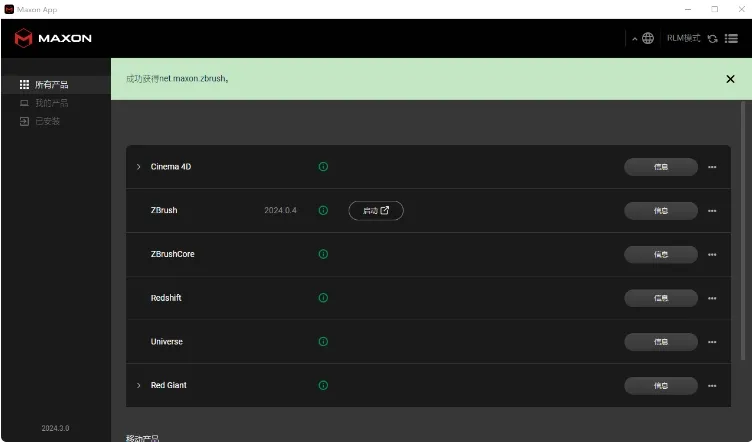Click the Maxon App title bar icon
This screenshot has height=442, width=752.
coord(9,10)
